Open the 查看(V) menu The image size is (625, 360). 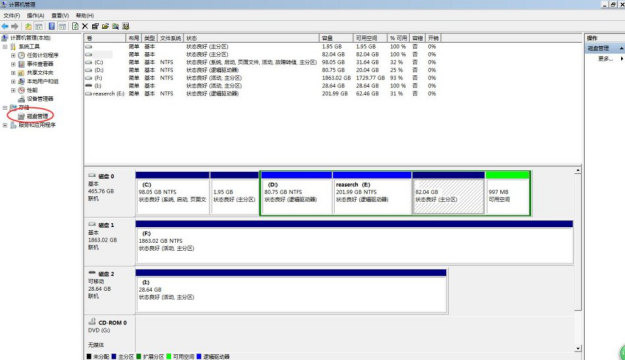pyautogui.click(x=60, y=16)
